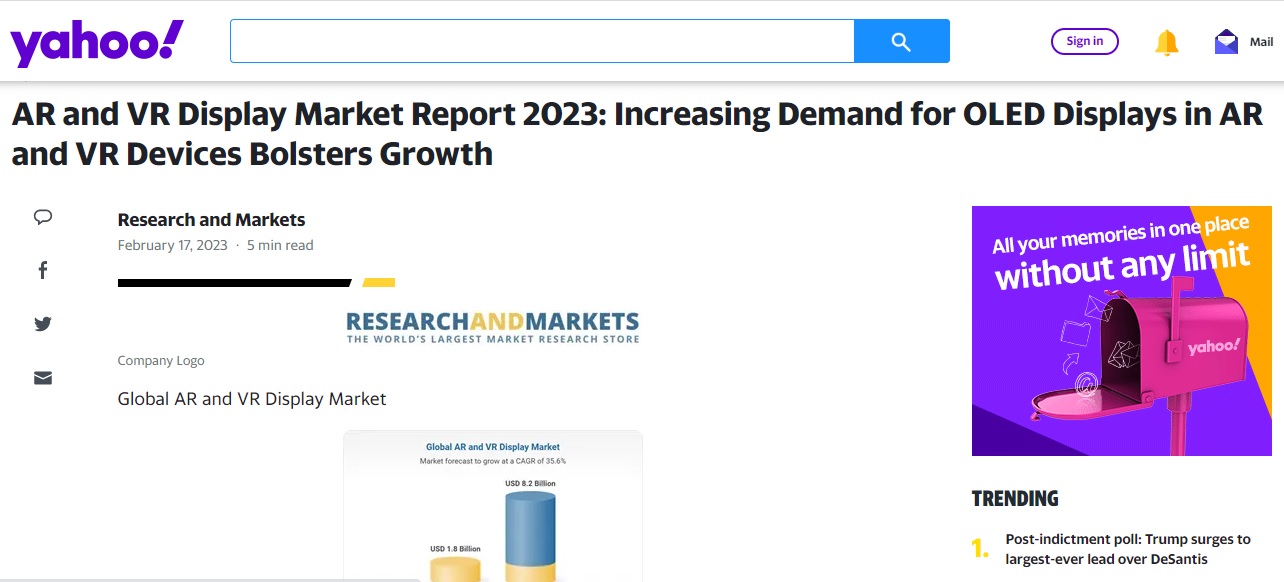Screen dimensions: 1284x582
Task: Click the 'Global AR and VR Display Market' text
Action: (x=252, y=399)
